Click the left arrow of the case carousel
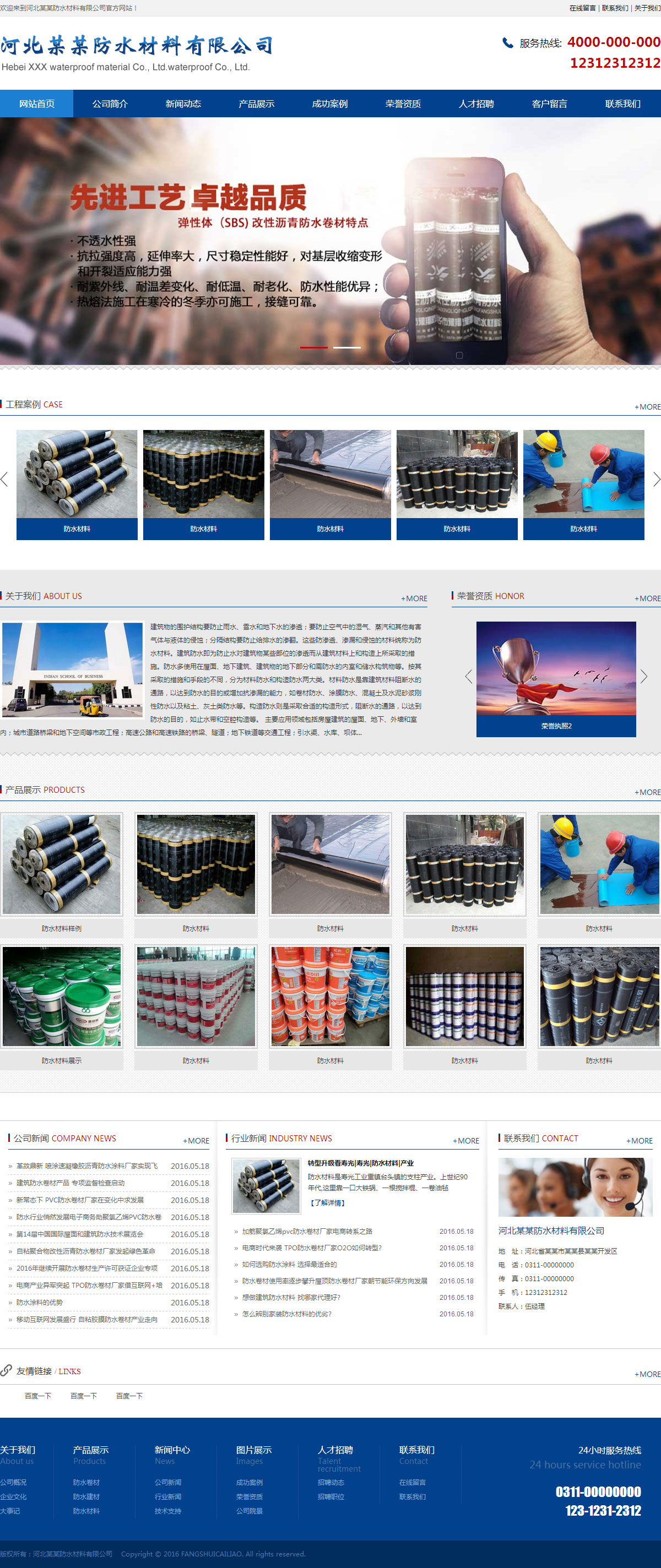The width and height of the screenshot is (661, 1568). click(5, 479)
